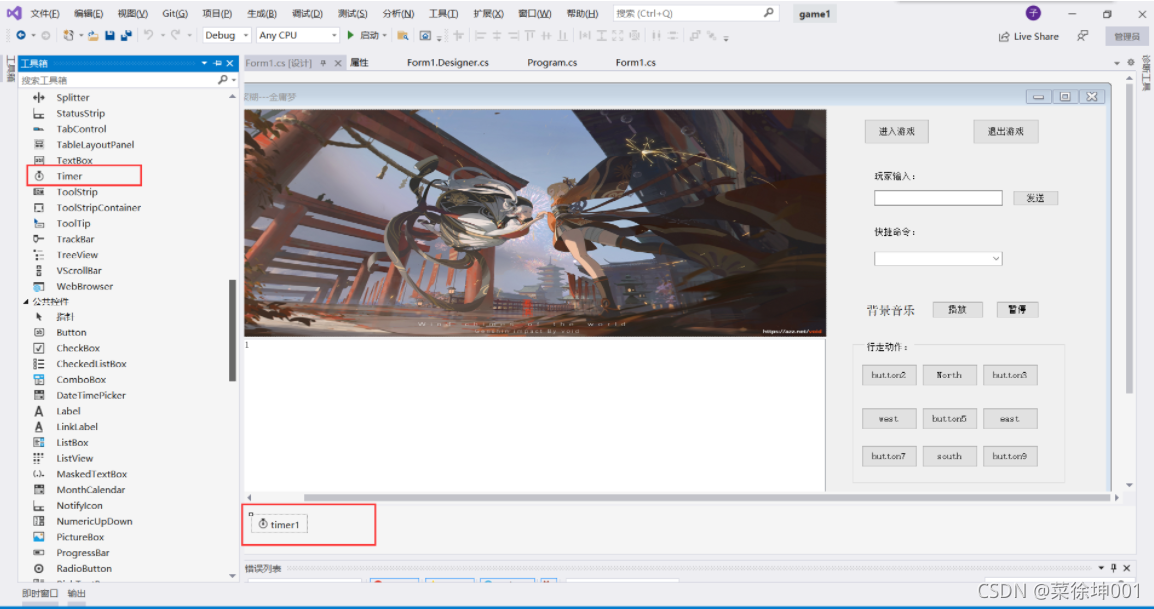Select the WebBrowser icon
The width and height of the screenshot is (1154, 609).
click(39, 286)
